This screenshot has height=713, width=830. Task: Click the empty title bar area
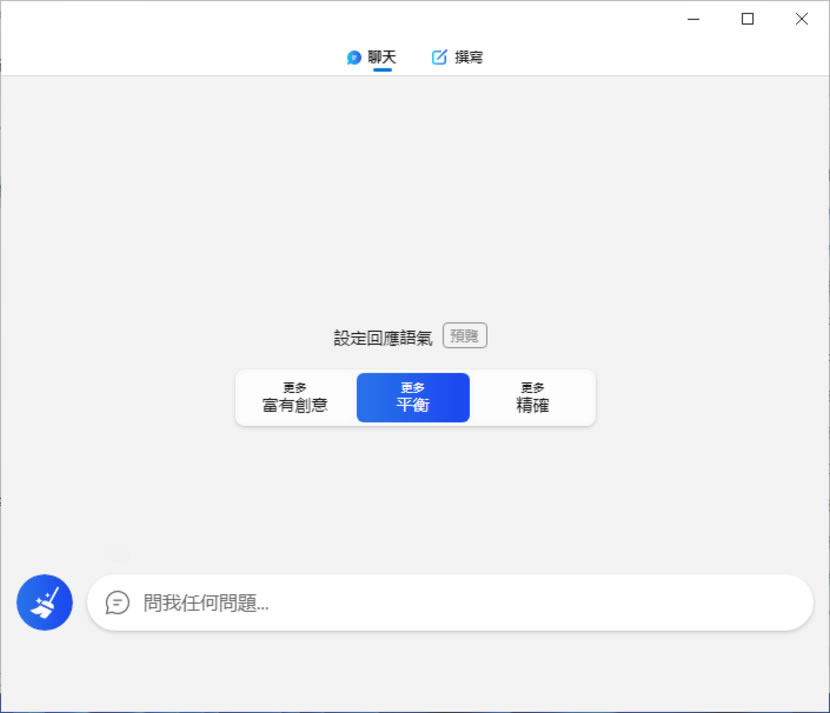[300, 19]
